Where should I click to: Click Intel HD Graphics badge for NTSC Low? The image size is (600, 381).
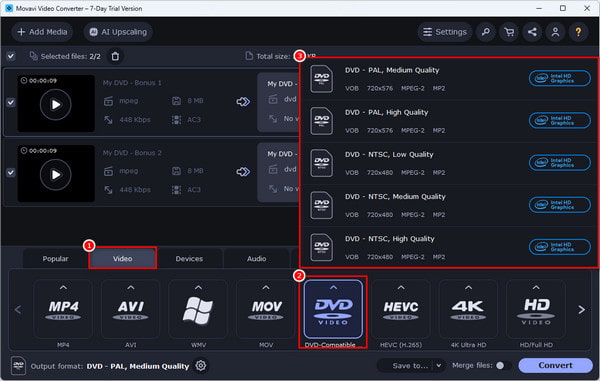(x=559, y=163)
